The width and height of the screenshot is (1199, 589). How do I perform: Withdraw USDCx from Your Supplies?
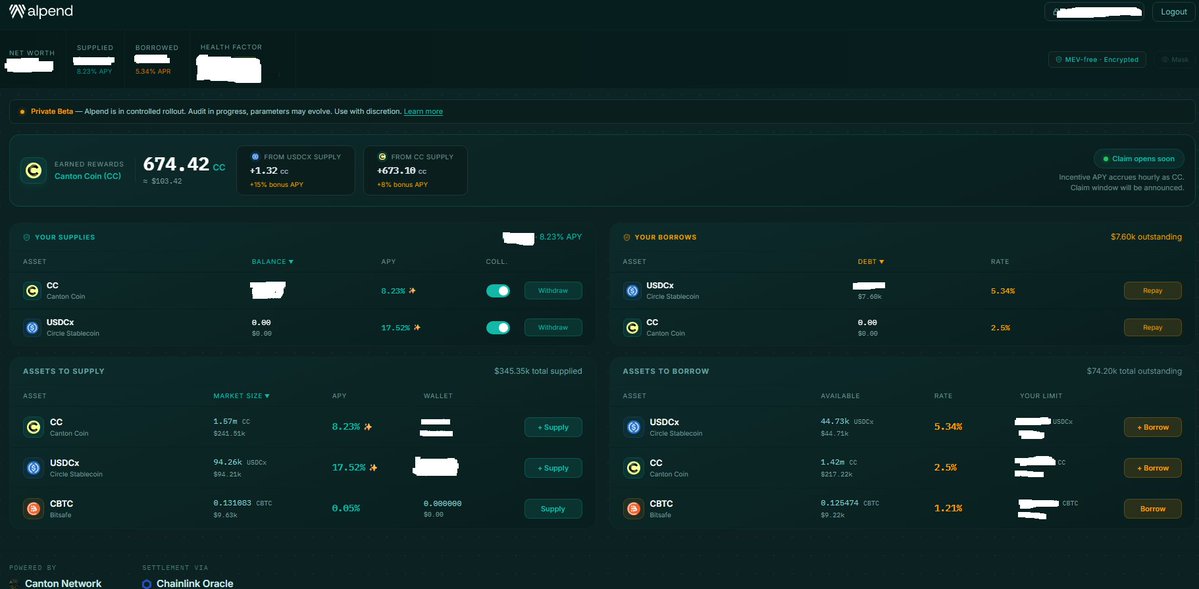click(x=553, y=327)
